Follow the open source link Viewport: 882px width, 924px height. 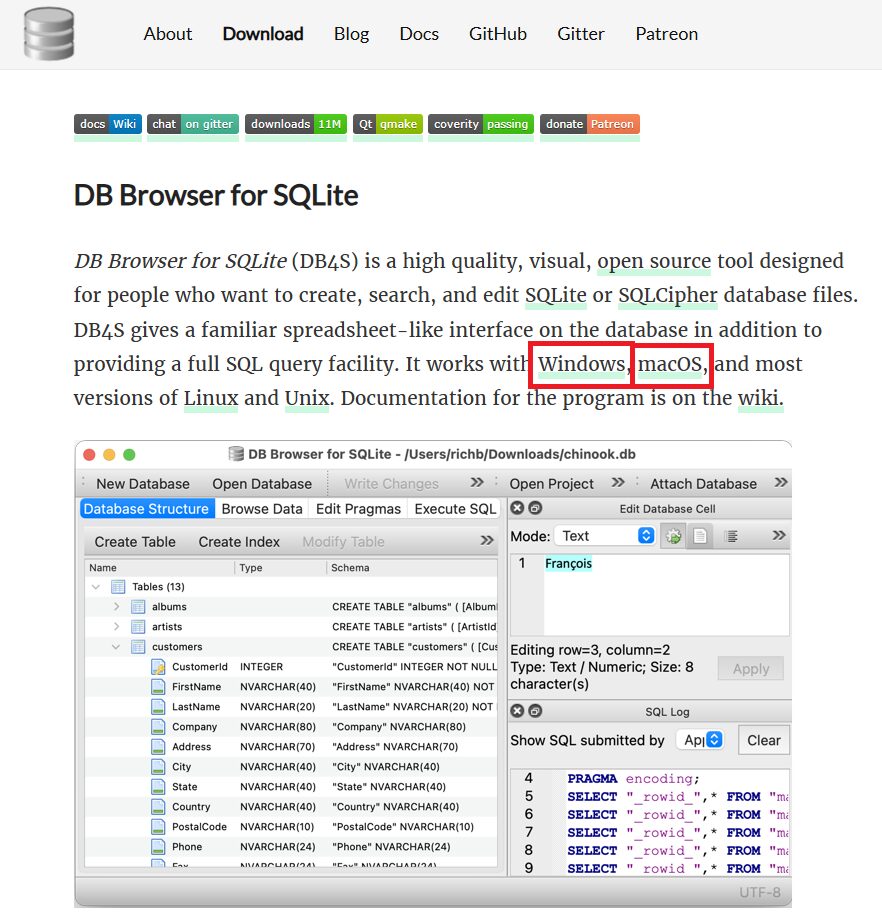coord(654,260)
